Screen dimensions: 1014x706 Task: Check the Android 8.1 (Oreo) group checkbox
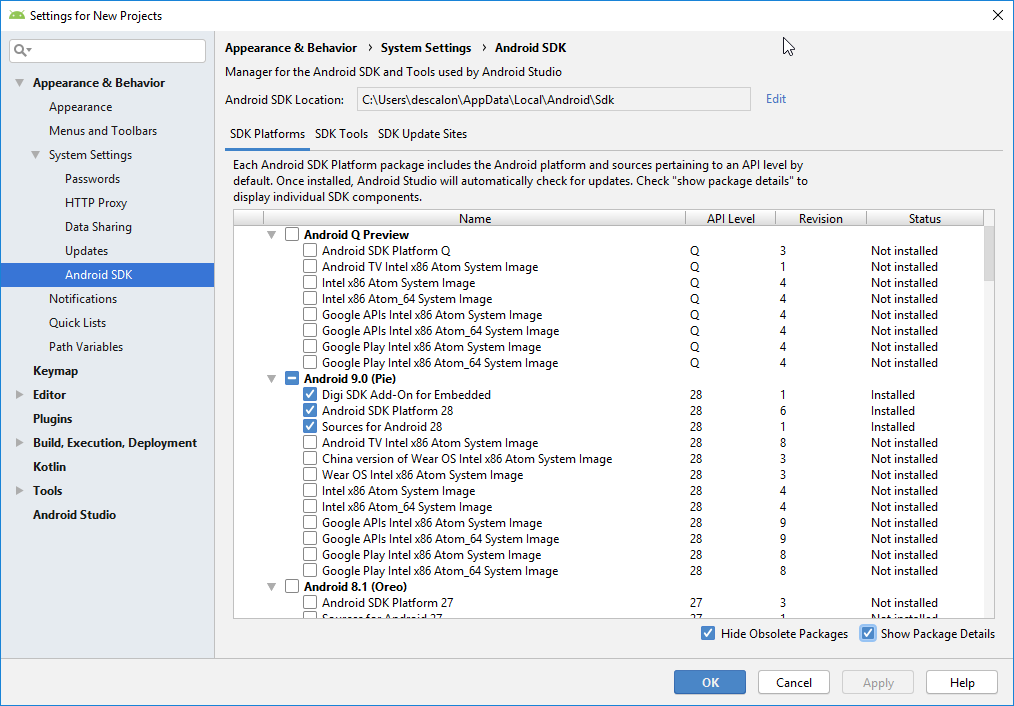292,586
